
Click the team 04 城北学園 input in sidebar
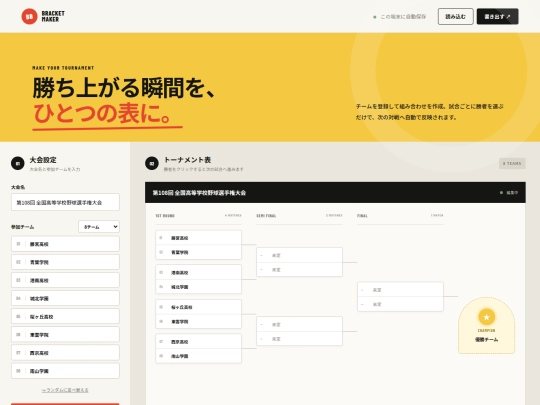point(65,298)
